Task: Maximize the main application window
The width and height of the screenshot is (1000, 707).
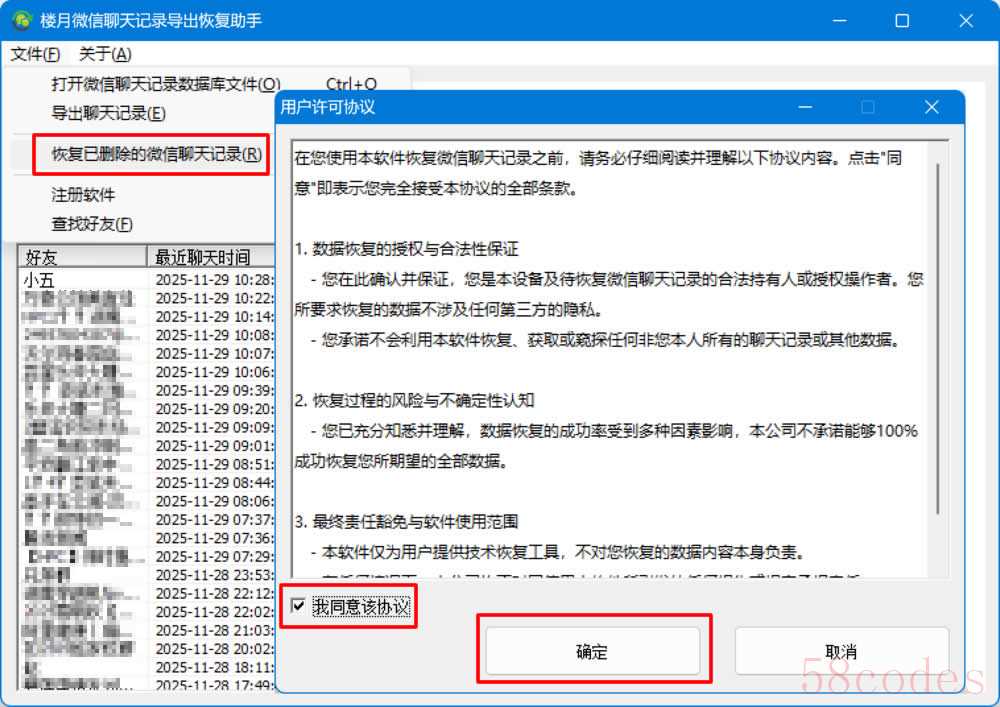Action: point(902,20)
